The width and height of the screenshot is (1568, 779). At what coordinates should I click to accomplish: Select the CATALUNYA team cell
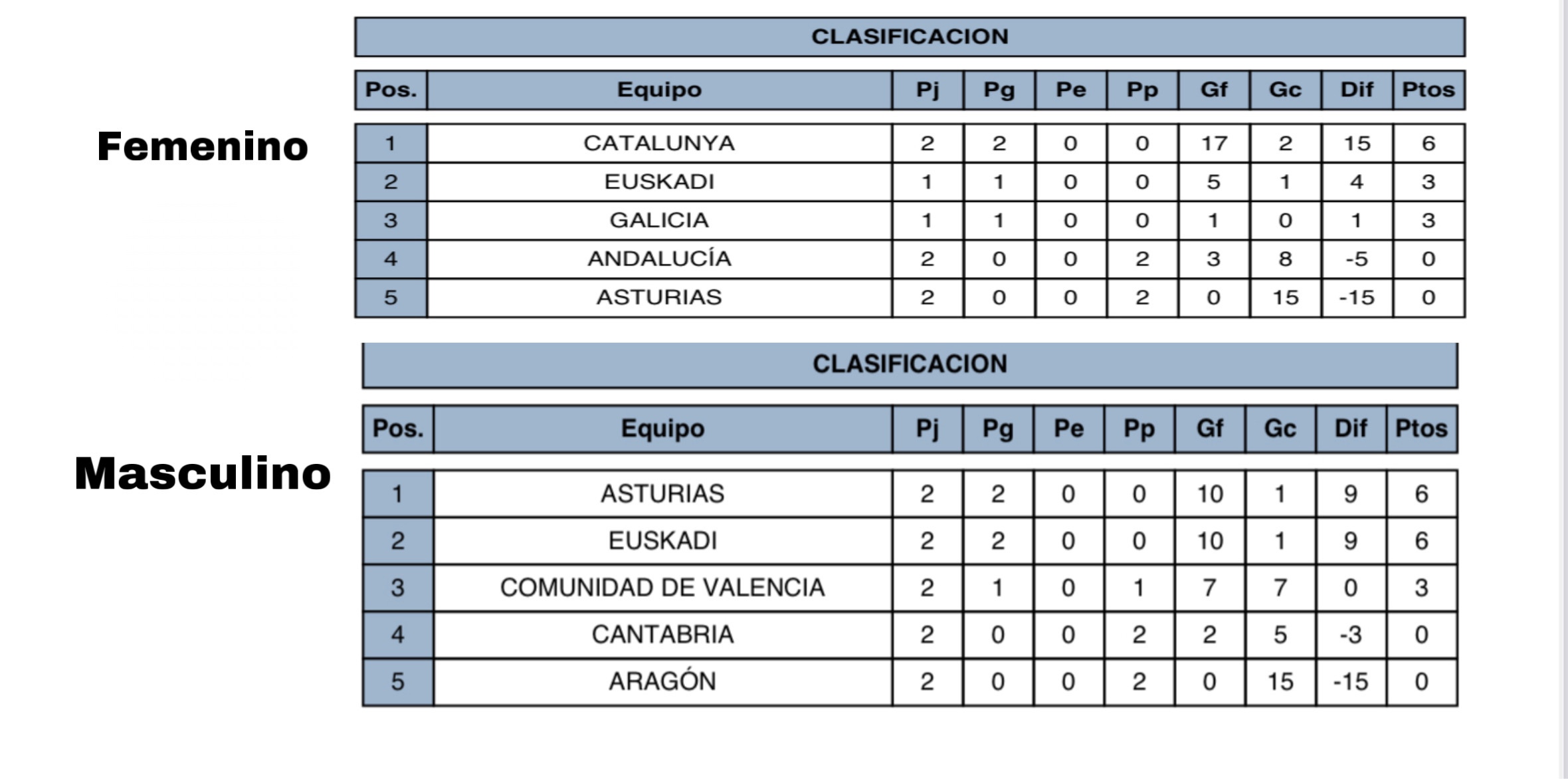[x=659, y=144]
